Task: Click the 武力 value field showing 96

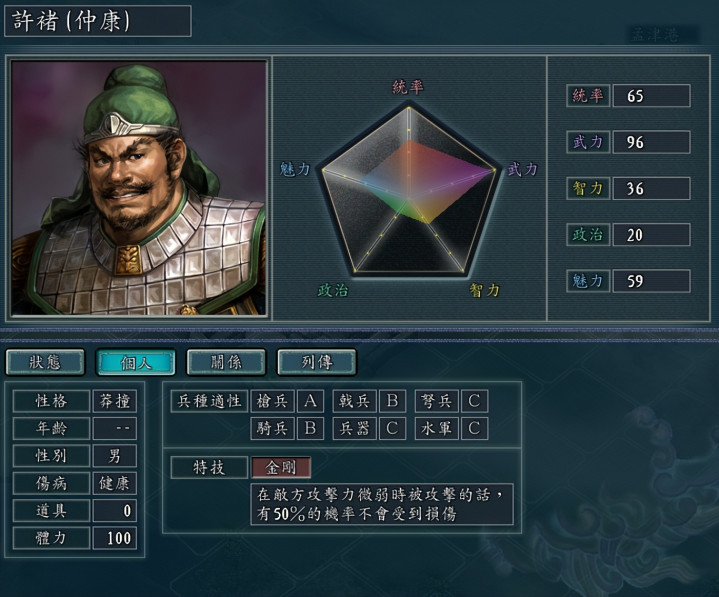Action: coord(652,142)
